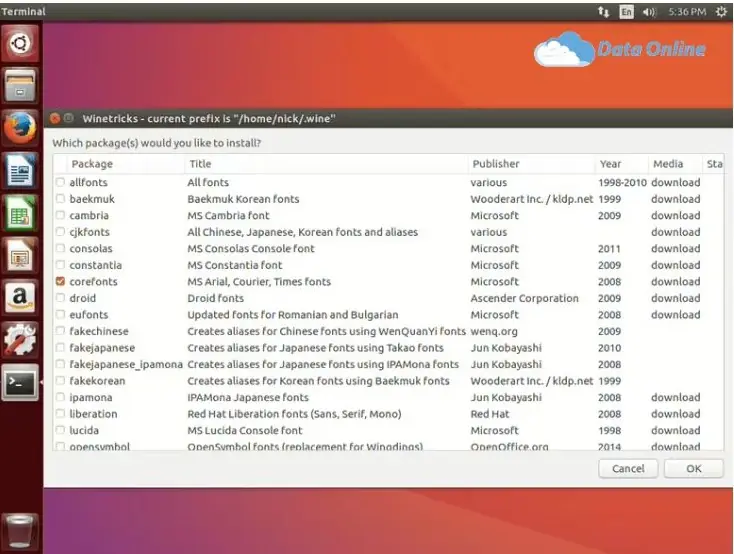Check the fakekorean package checkbox

(x=60, y=381)
